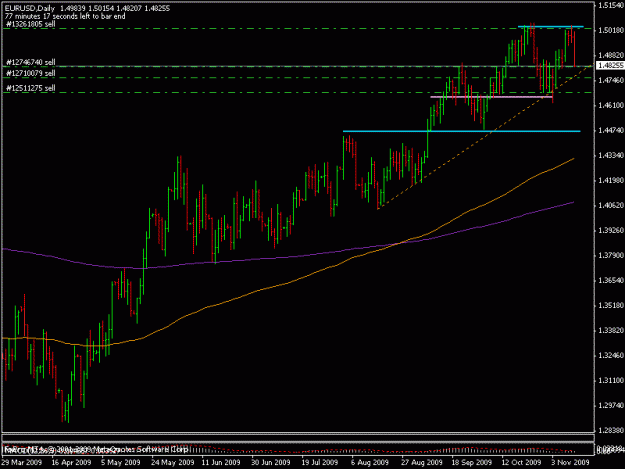
Task: Click the current price tag 1.48255
Action: (610, 65)
